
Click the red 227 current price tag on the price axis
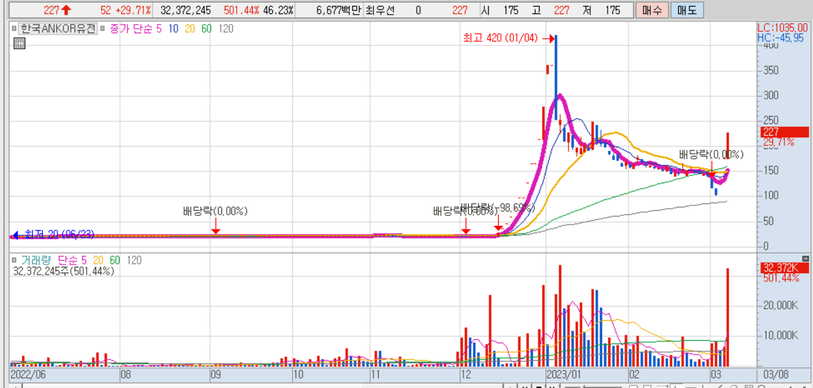click(x=784, y=132)
